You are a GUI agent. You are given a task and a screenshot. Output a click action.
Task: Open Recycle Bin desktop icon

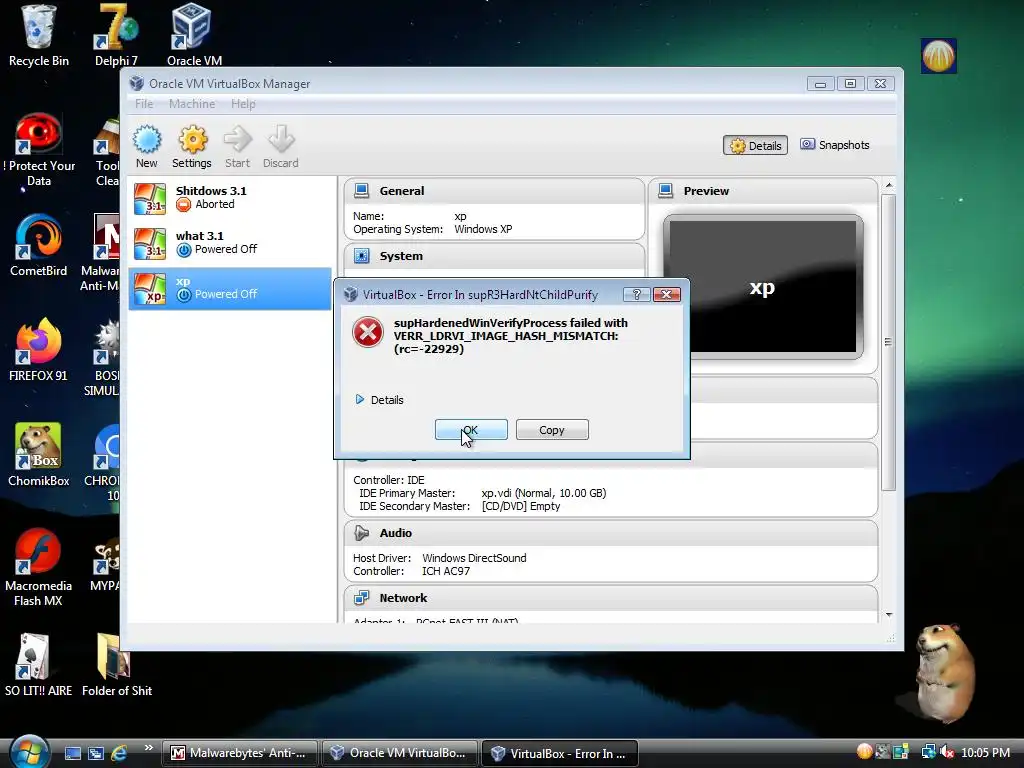[x=39, y=36]
